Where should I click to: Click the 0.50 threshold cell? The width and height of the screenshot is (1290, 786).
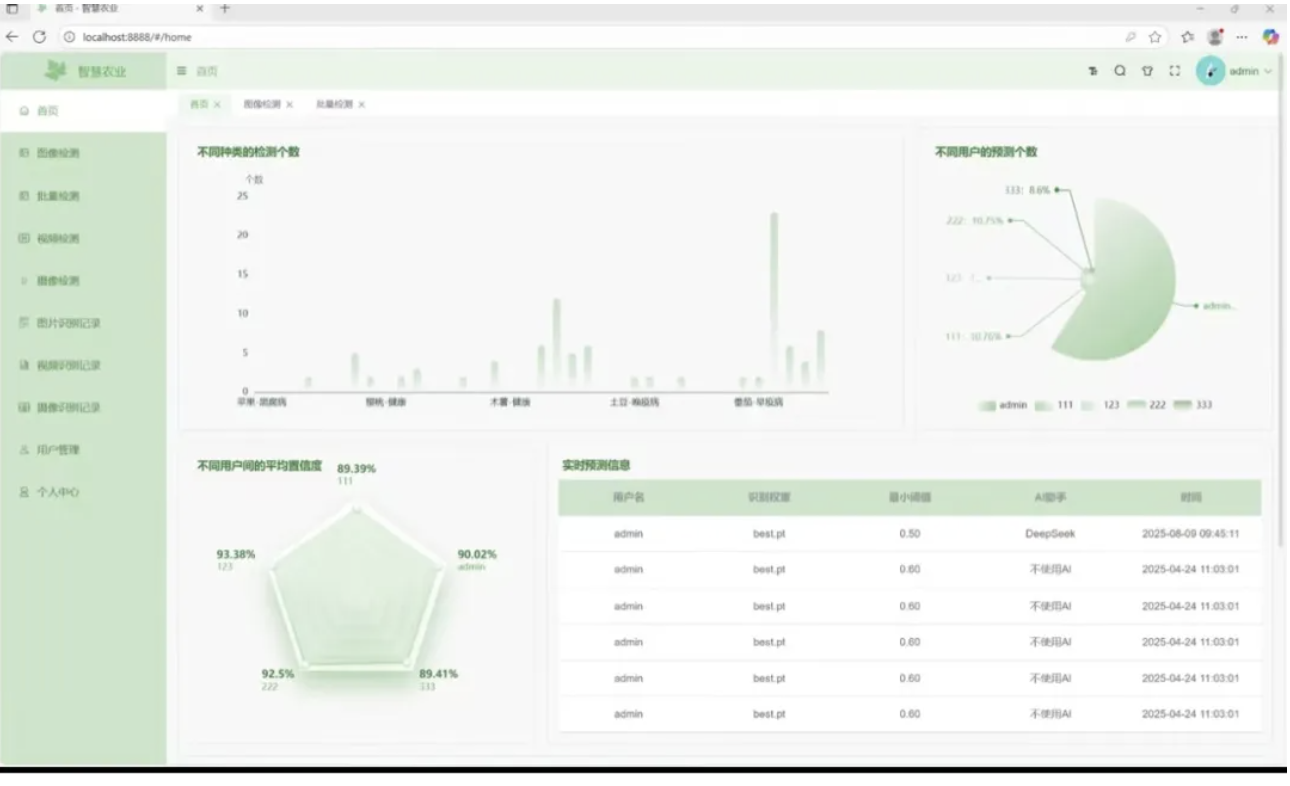click(x=909, y=533)
